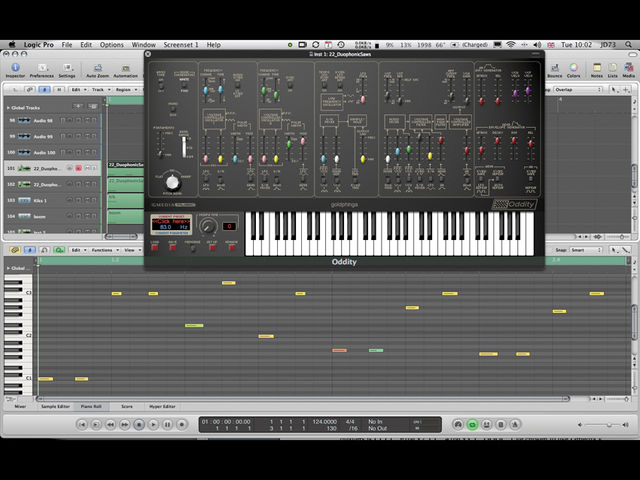The image size is (640, 480).
Task: Open the Screenset 1 menu
Action: click(181, 45)
